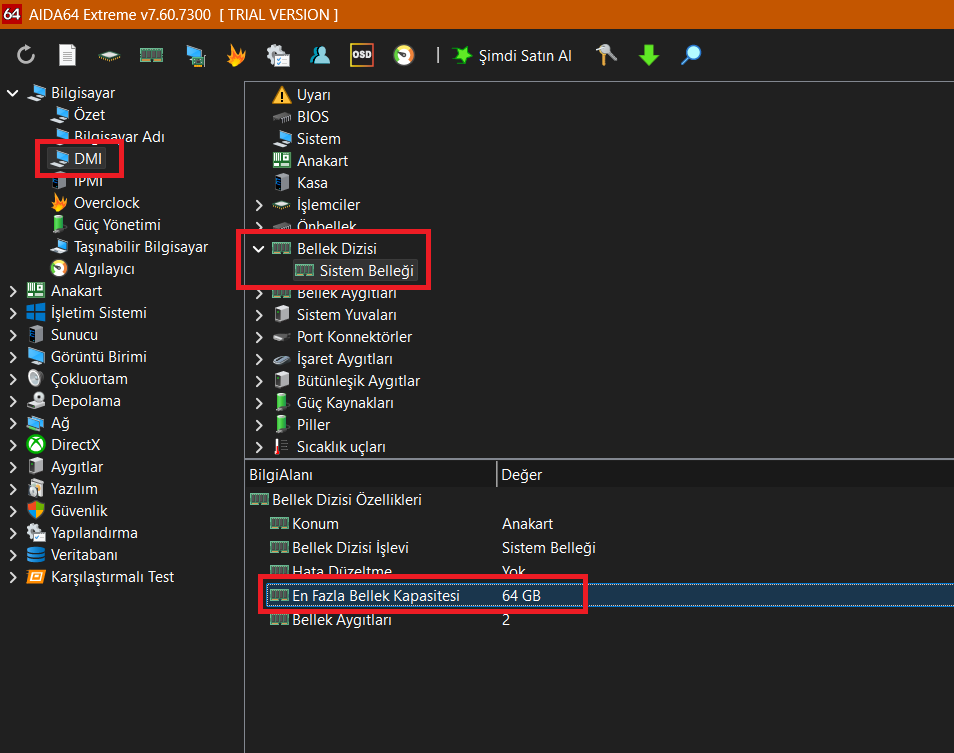954x753 pixels.
Task: Click the Değer column header
Action: point(521,475)
